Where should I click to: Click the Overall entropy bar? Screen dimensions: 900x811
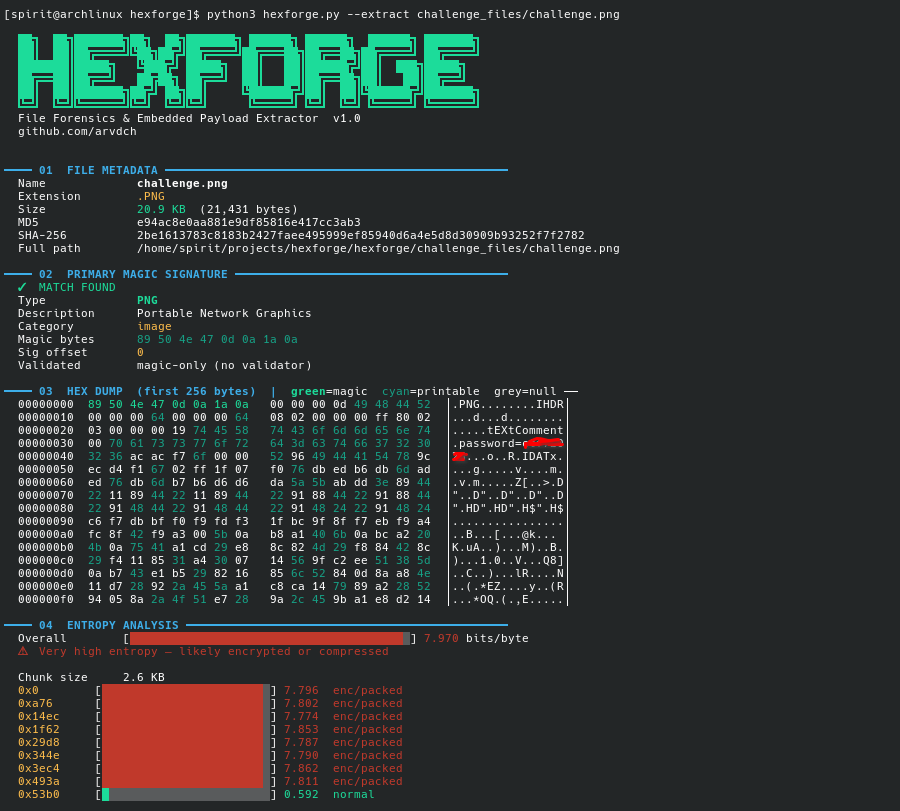(x=269, y=638)
